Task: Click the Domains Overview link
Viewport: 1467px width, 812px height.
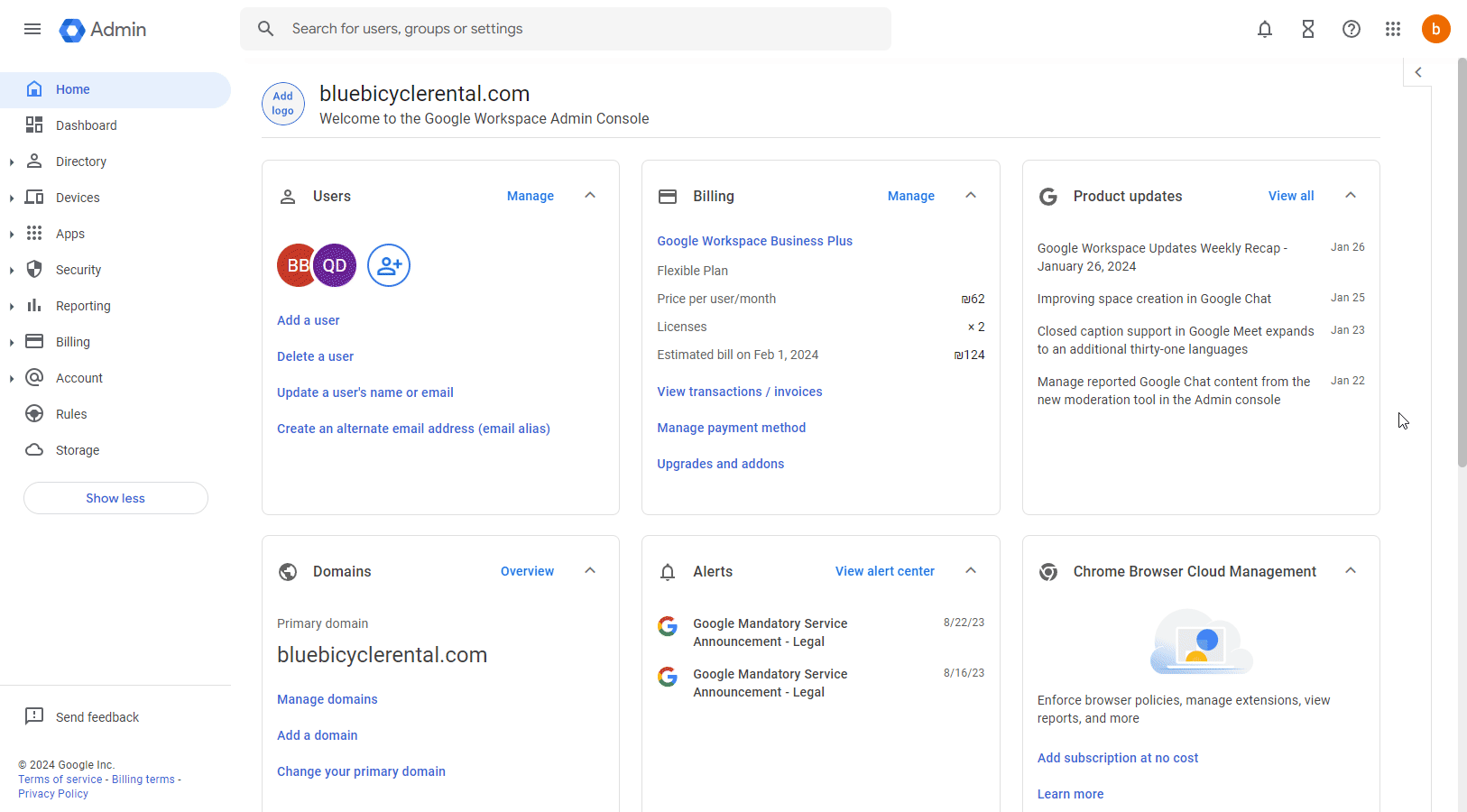Action: [x=528, y=571]
